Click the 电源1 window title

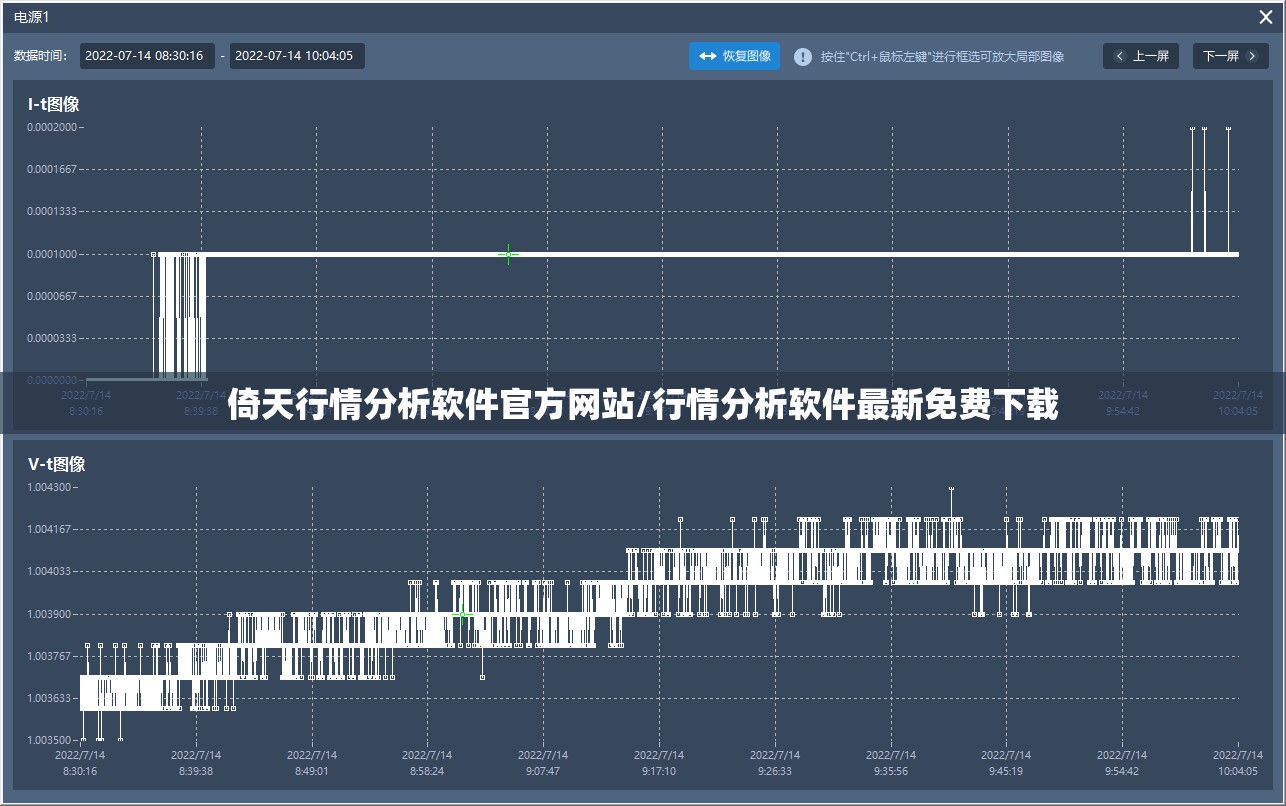(x=31, y=17)
